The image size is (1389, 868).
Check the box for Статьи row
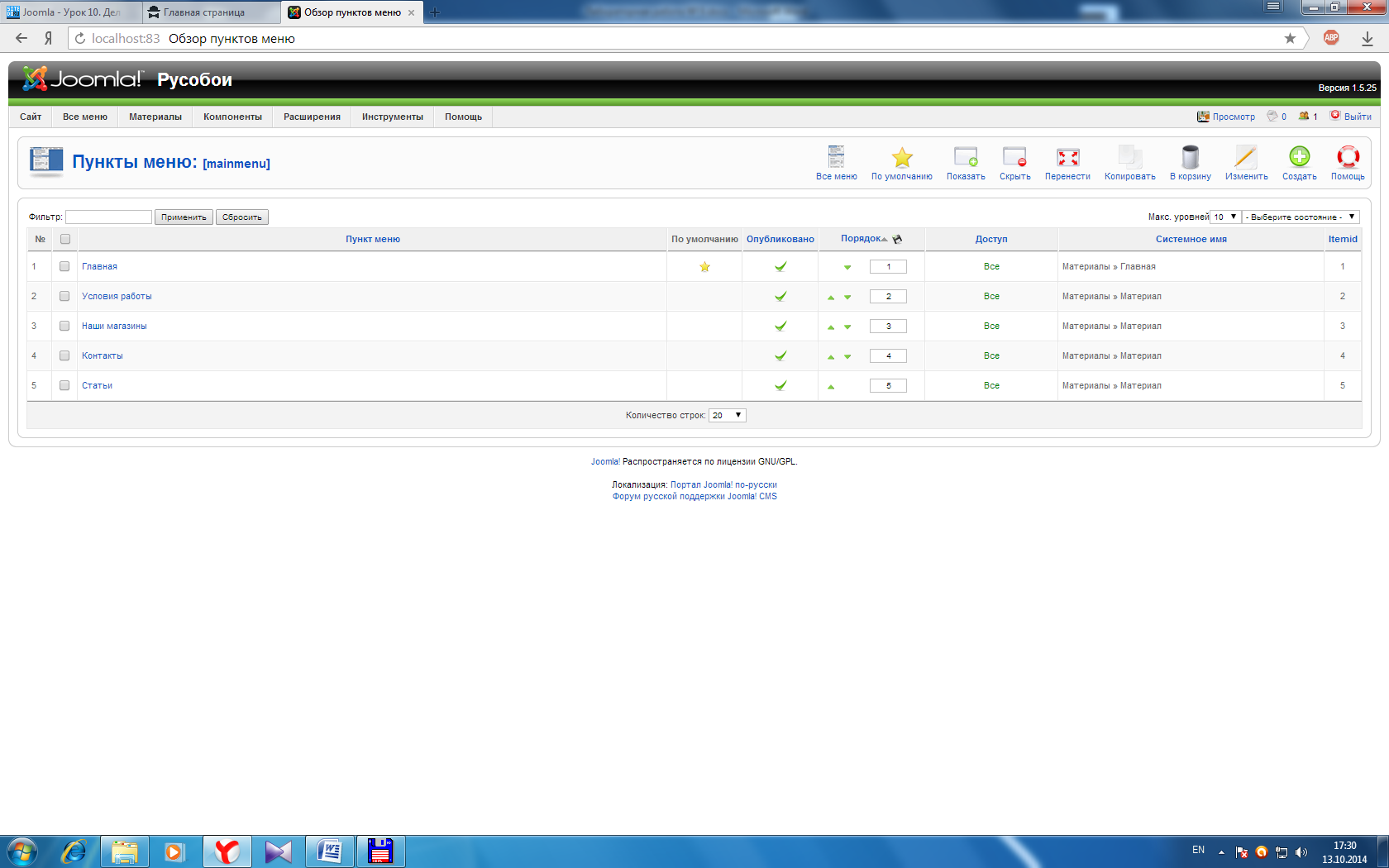pyautogui.click(x=64, y=385)
